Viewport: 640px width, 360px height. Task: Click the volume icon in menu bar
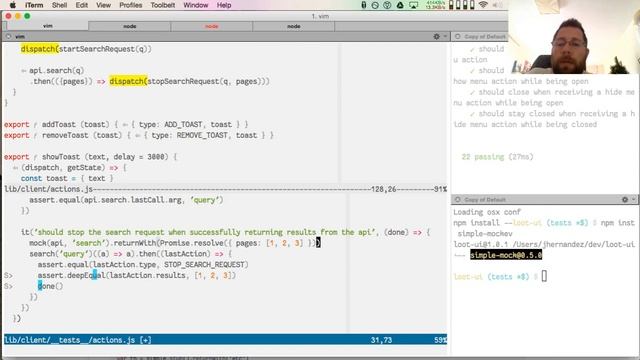point(496,5)
